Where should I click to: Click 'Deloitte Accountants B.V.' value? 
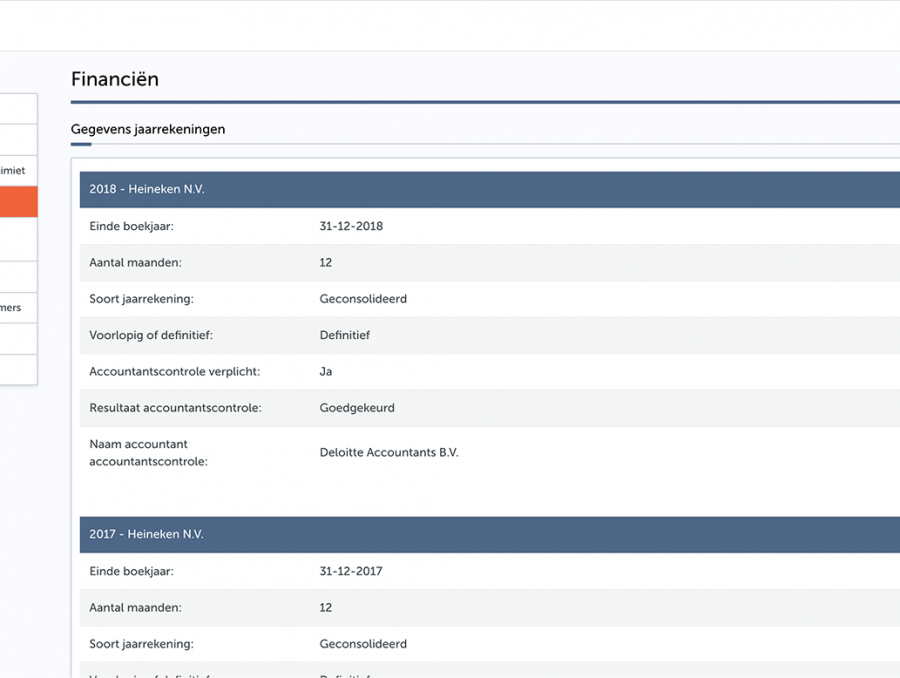point(389,452)
